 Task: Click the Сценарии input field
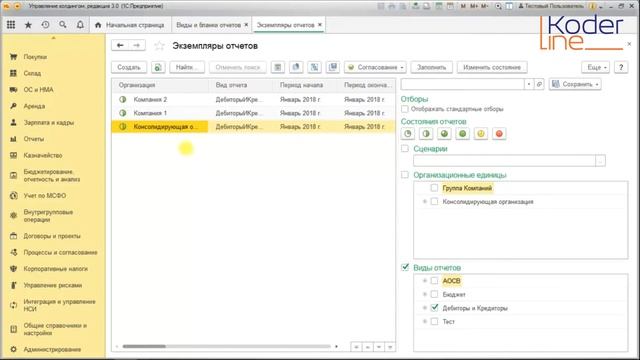click(x=504, y=161)
